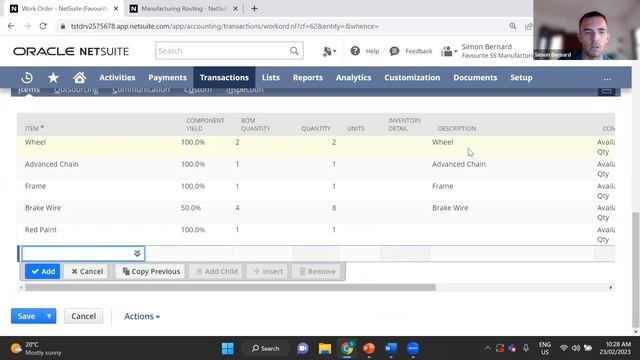Image resolution: width=640 pixels, height=360 pixels.
Task: Open the Reports menu
Action: [308, 78]
